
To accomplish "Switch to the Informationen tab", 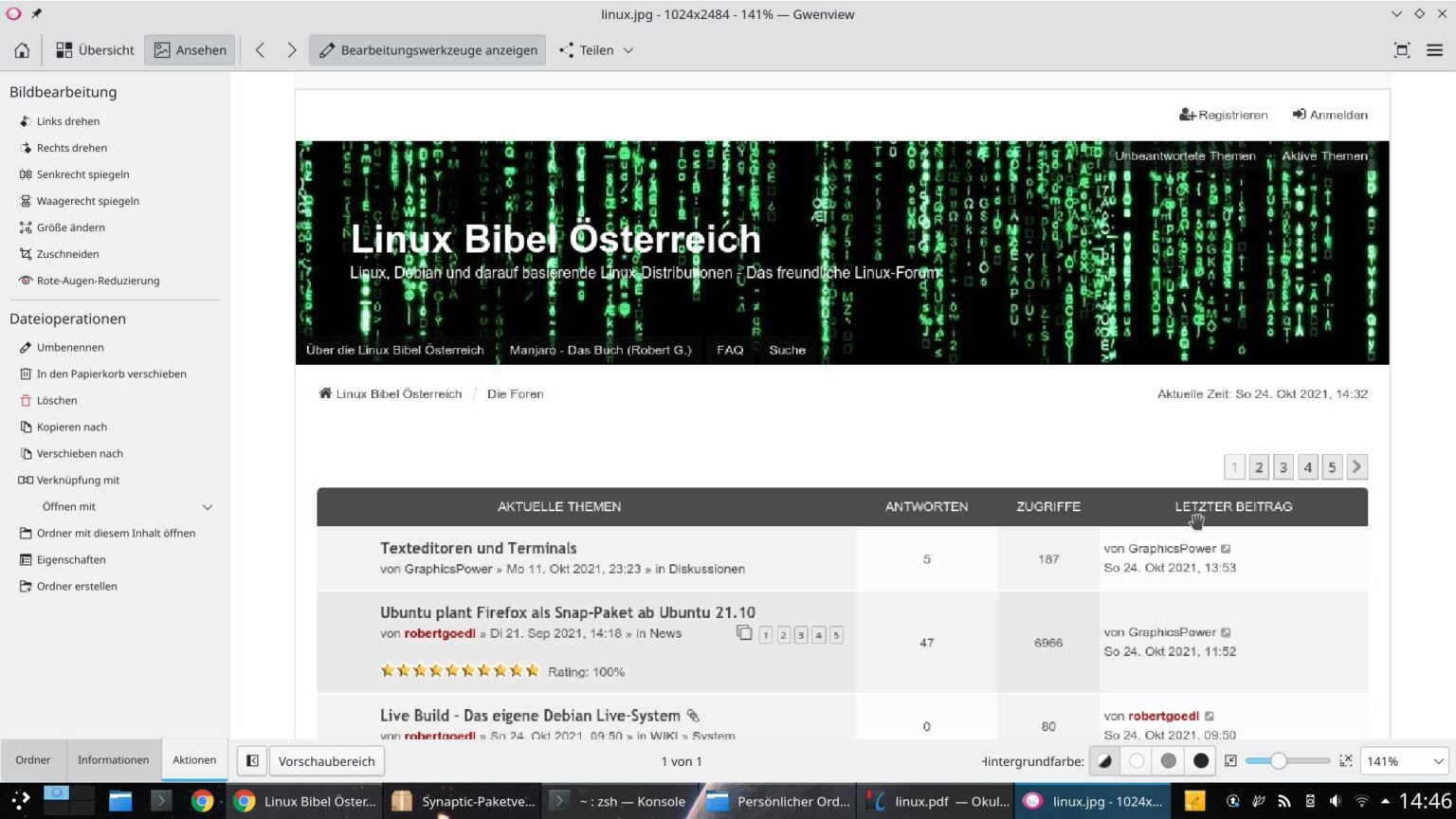I will (113, 759).
